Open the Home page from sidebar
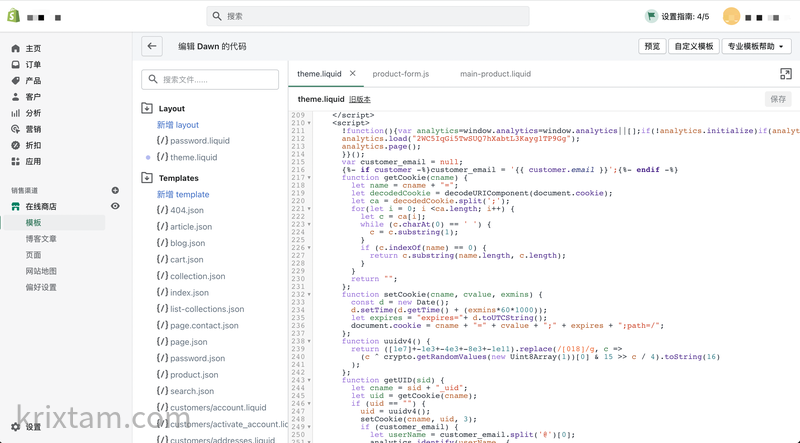Screen dimensions: 800x443 click(33, 48)
